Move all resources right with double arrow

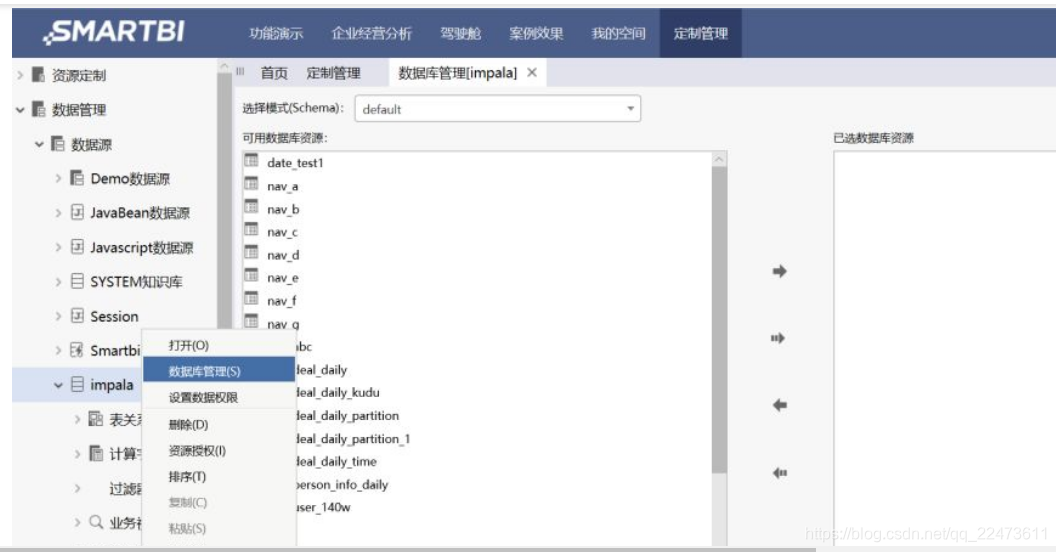tap(778, 338)
